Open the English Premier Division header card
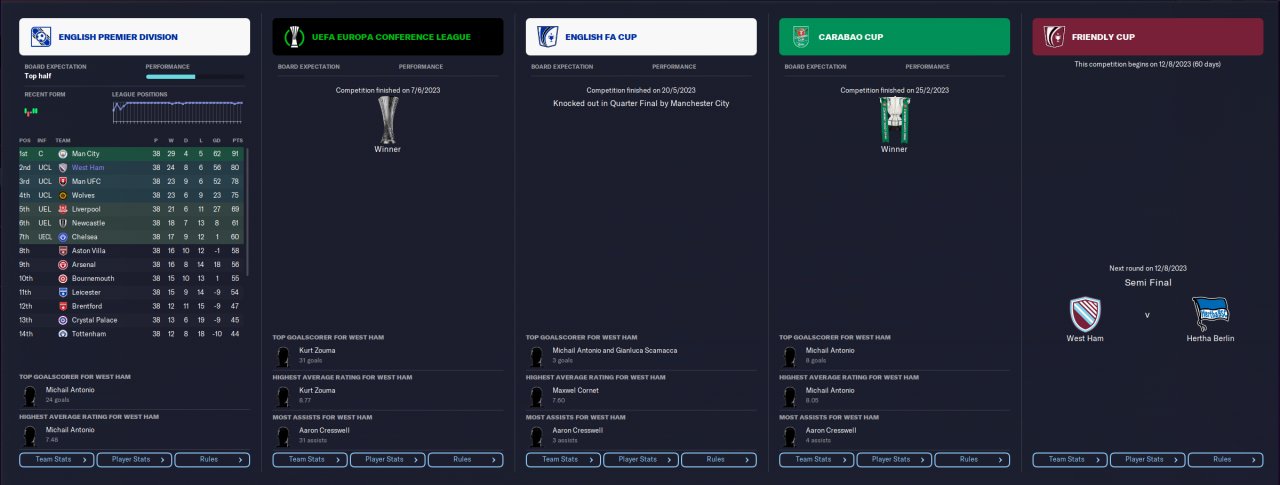Screen dimensions: 1280x485 pos(134,37)
